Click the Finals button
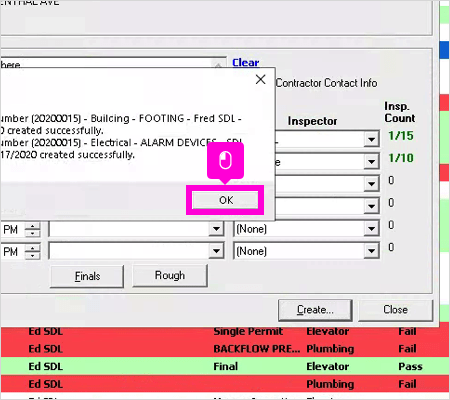This screenshot has height=400, width=450. (x=87, y=276)
